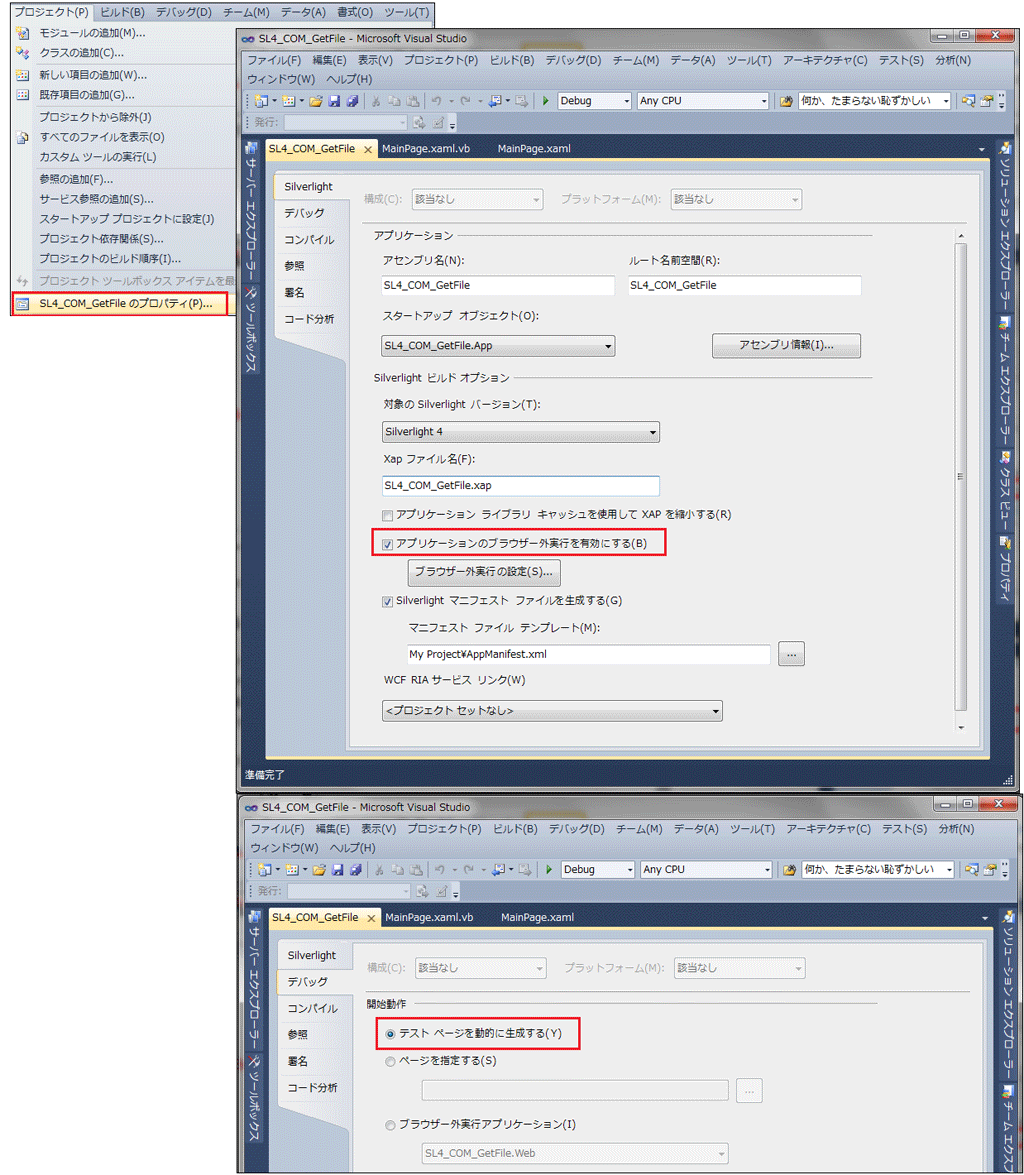The image size is (1024, 1175).
Task: Click Server Explorer icon on upper left sidebar
Action: pyautogui.click(x=252, y=149)
